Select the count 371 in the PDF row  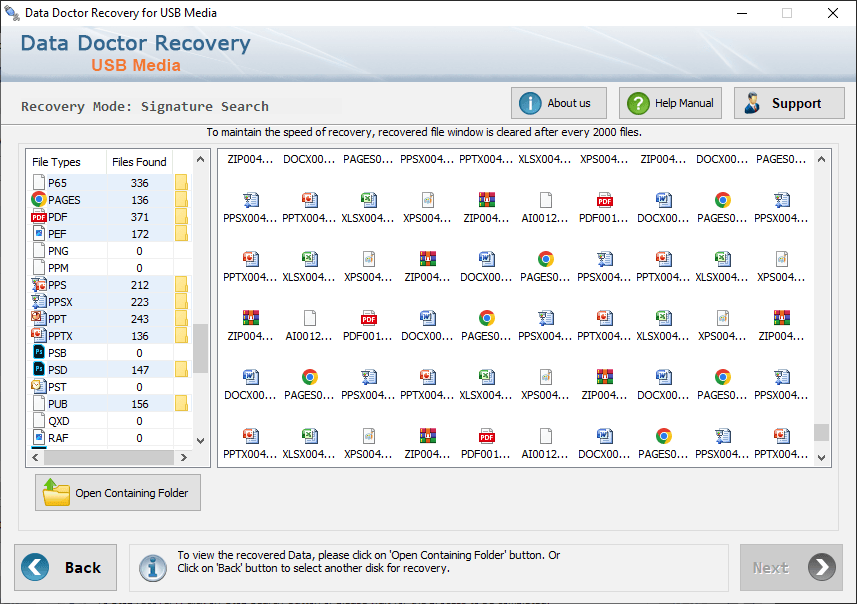coord(140,217)
